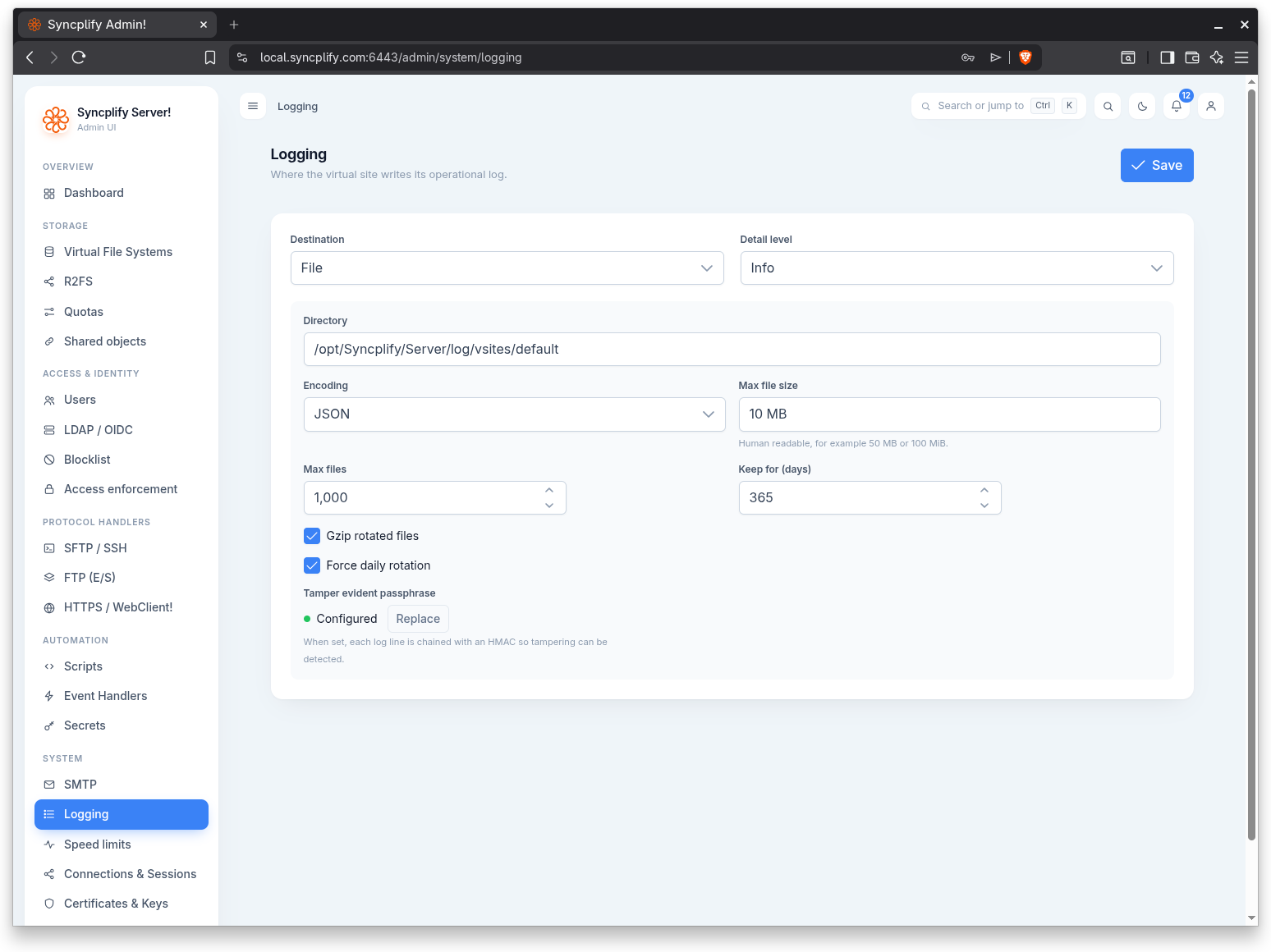Viewport: 1271px width, 952px height.
Task: Open new browser tab
Action: click(x=234, y=25)
